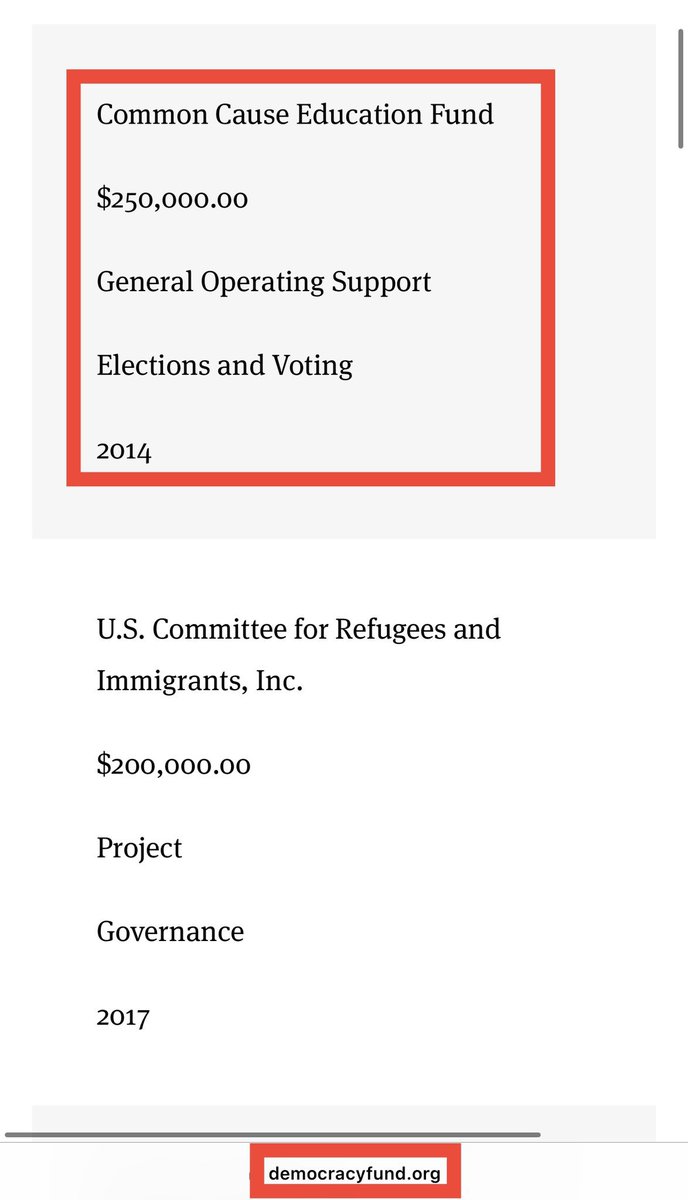The image size is (688, 1200).
Task: Open U.S. Committee for Refugees grant title
Action: click(298, 630)
